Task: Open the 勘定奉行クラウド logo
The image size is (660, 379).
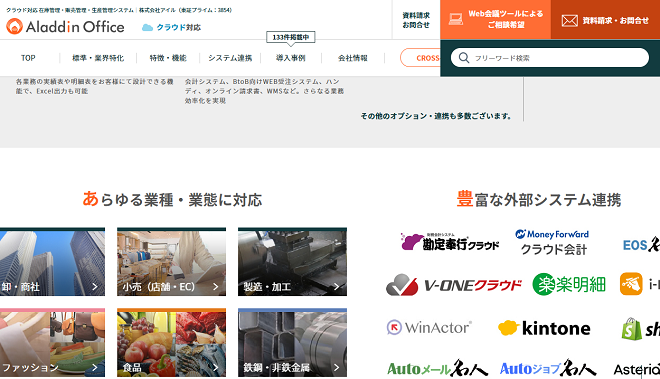Action: pyautogui.click(x=450, y=242)
